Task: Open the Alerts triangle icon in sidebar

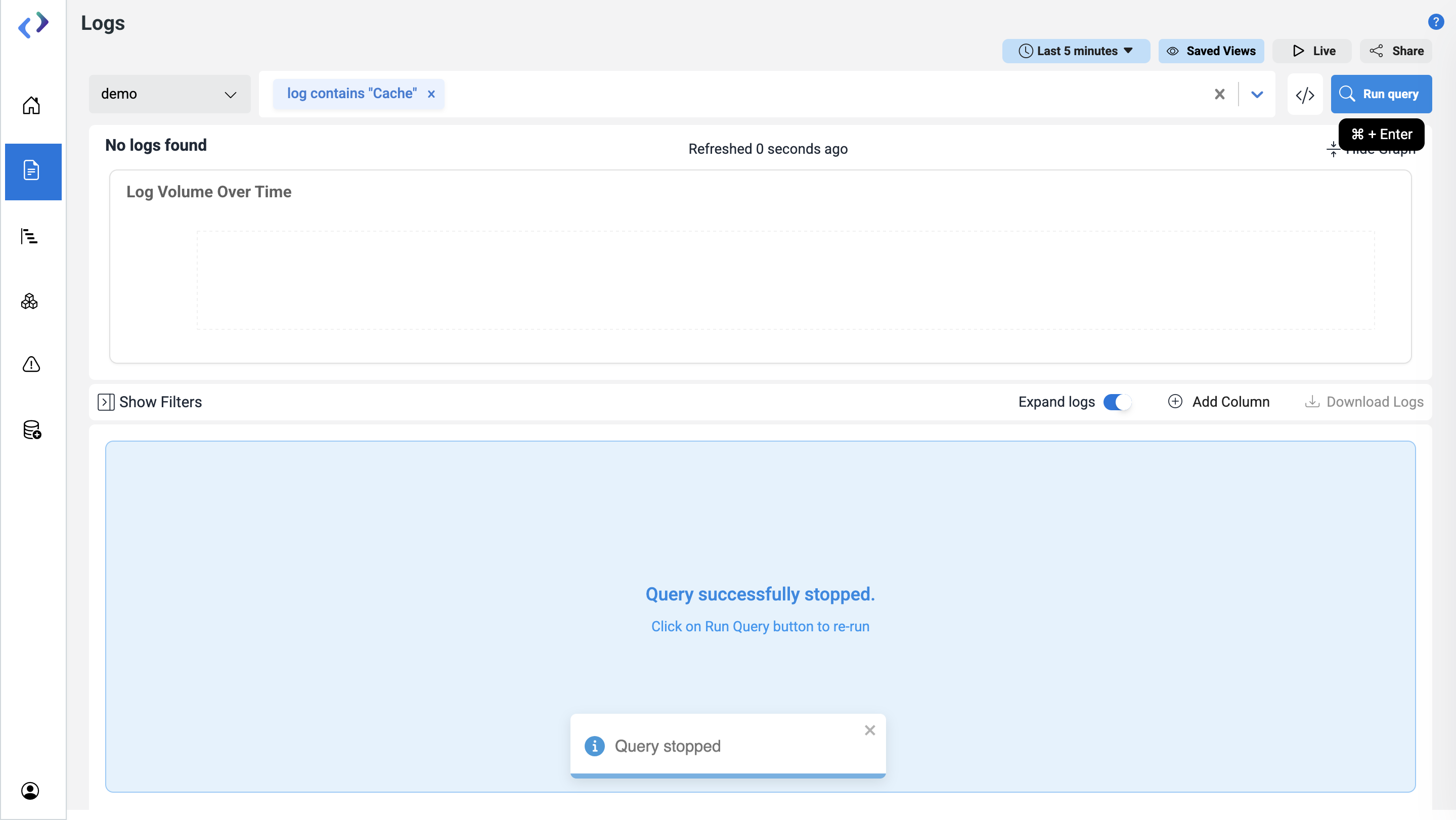Action: coord(31,364)
